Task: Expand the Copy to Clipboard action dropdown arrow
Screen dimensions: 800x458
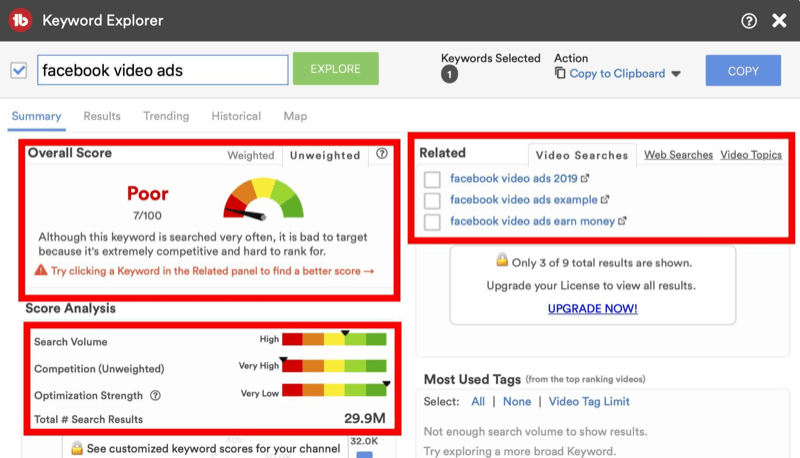Action: tap(676, 74)
